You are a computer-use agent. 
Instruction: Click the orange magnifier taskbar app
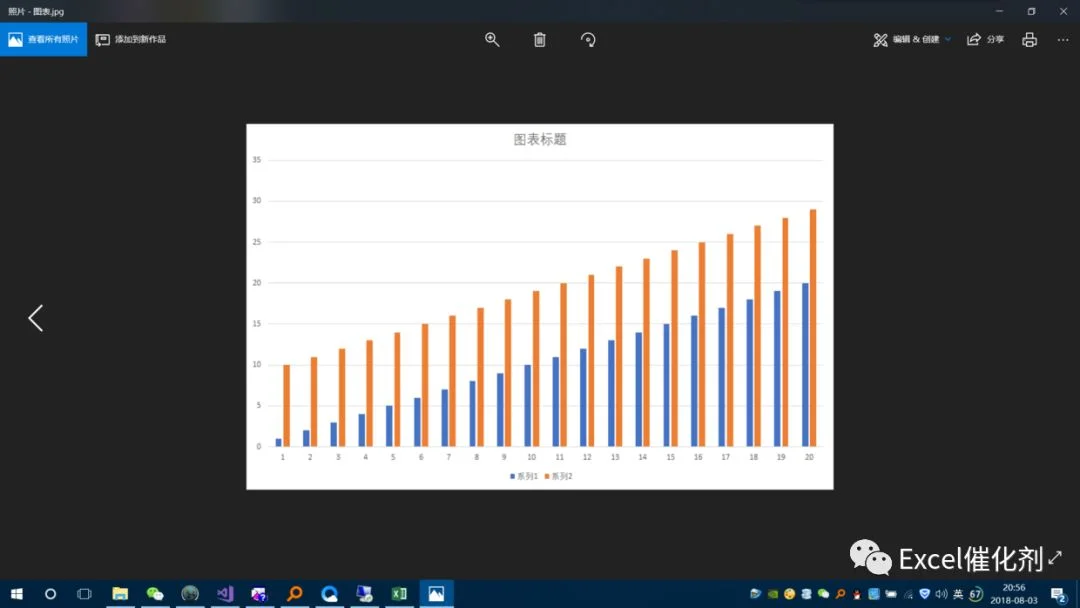tap(295, 594)
